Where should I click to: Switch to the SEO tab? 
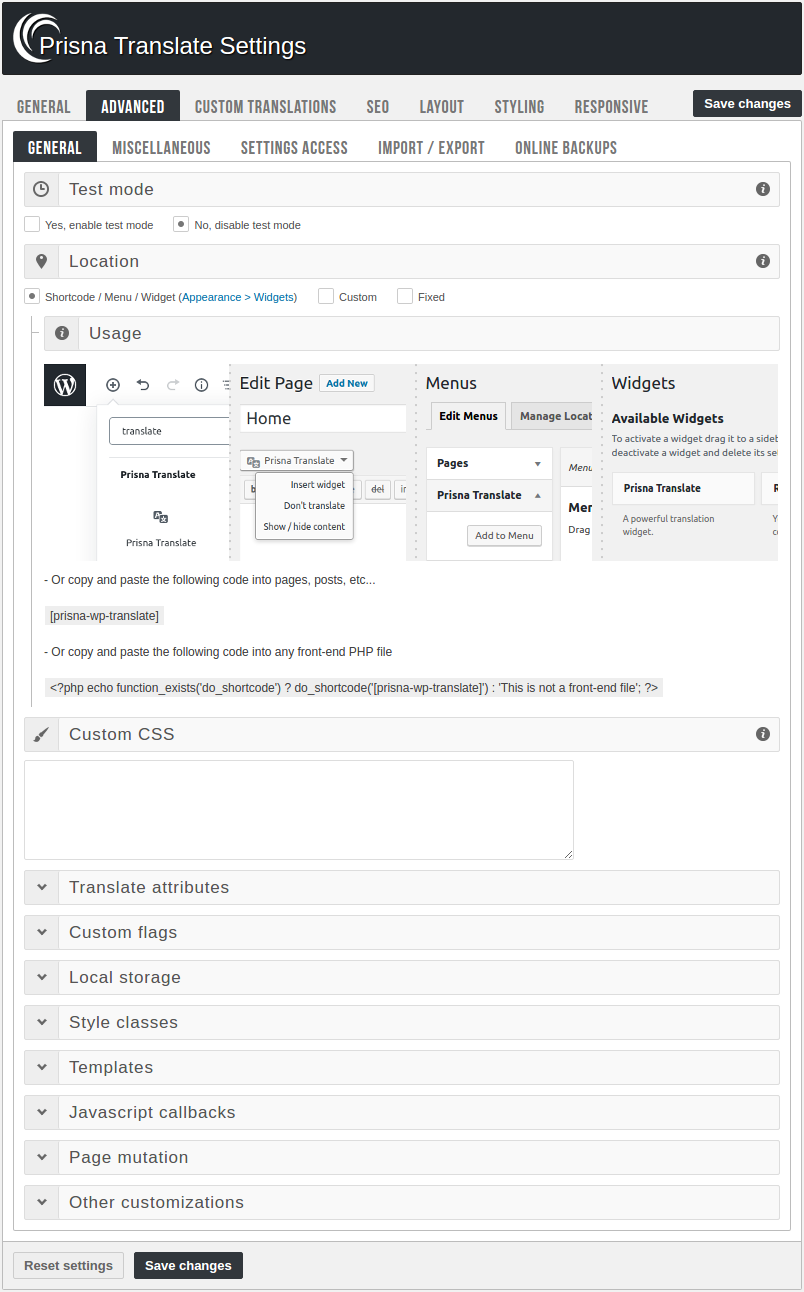377,105
